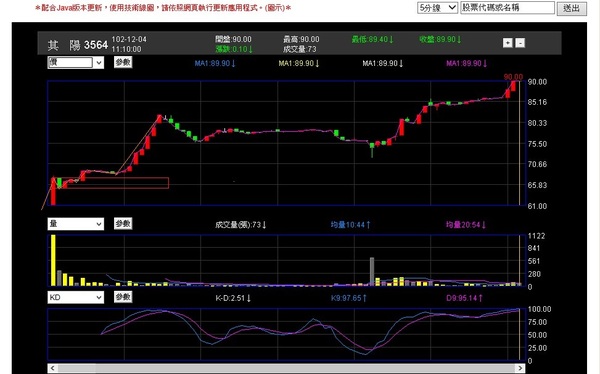600x374 pixels.
Task: Click the K-D:2.51 label
Action: click(x=233, y=298)
